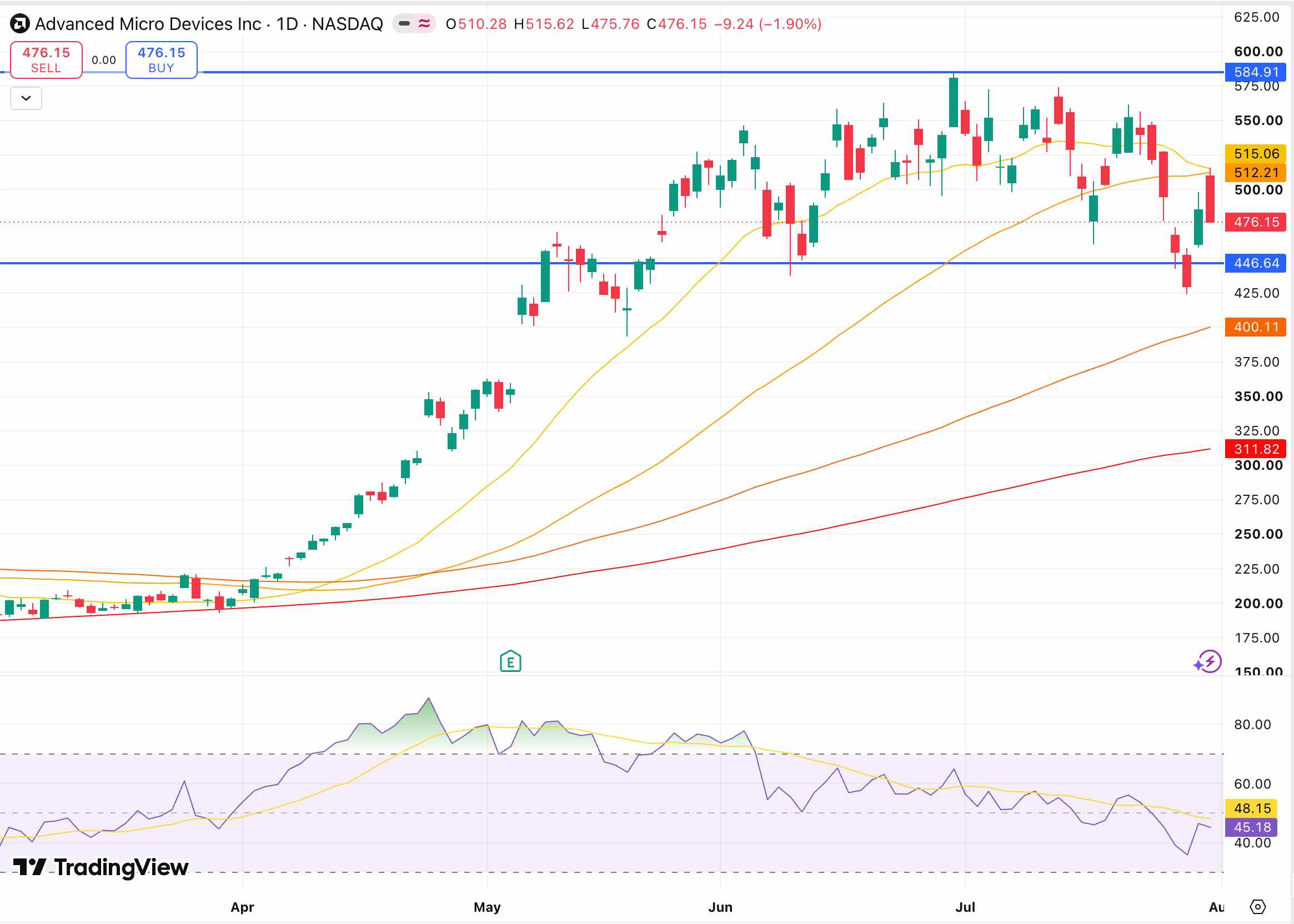Viewport: 1294px width, 924px height.
Task: Click the 425.00 price scale label
Action: [x=1256, y=293]
